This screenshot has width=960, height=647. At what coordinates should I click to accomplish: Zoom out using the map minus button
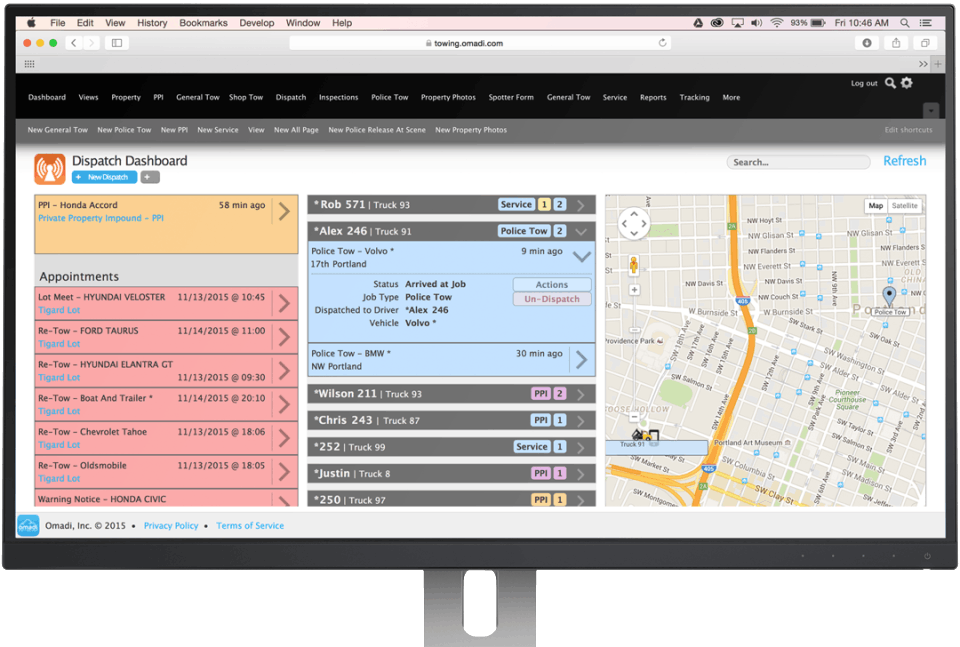634,417
